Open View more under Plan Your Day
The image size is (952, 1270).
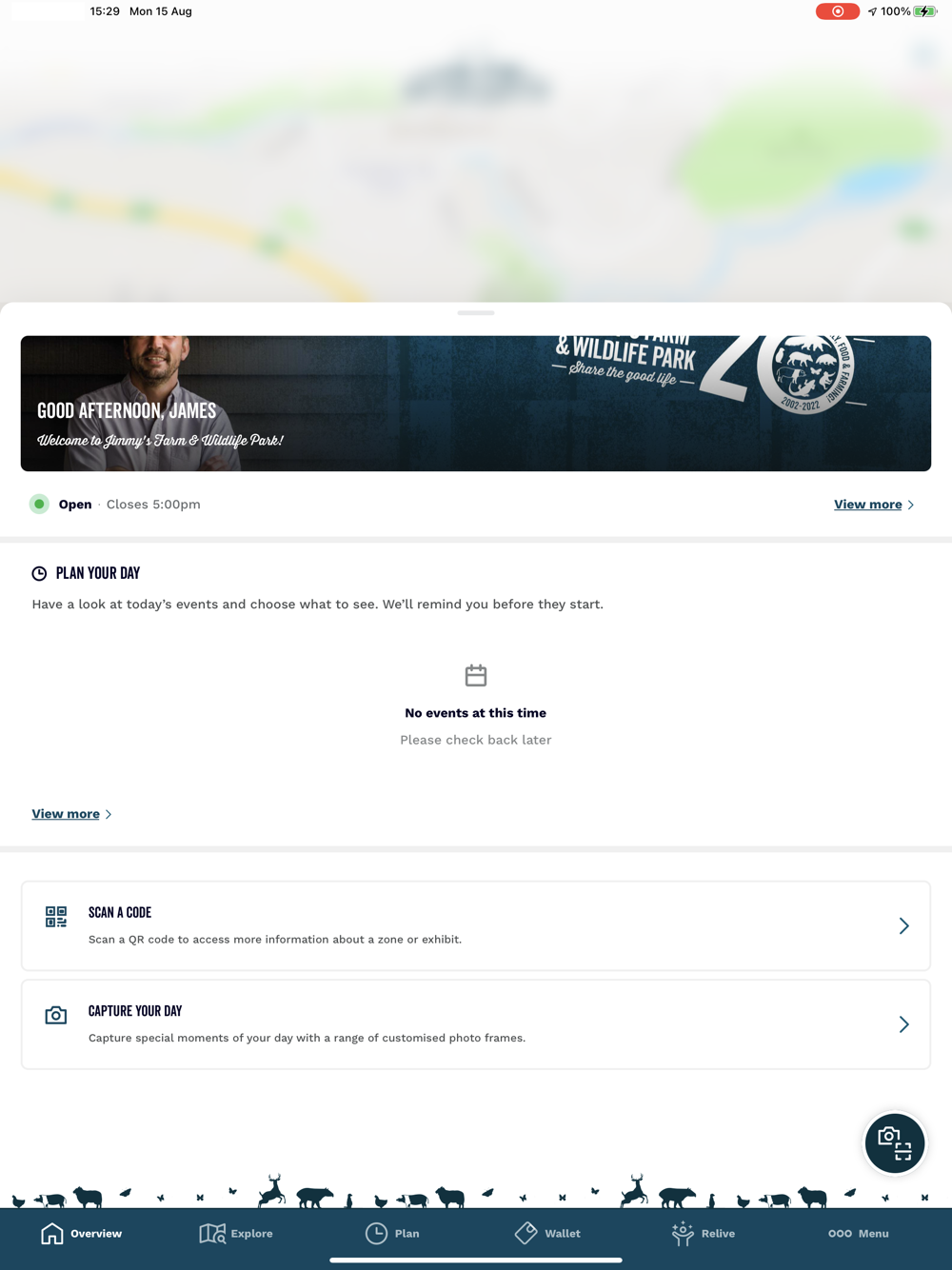click(66, 814)
